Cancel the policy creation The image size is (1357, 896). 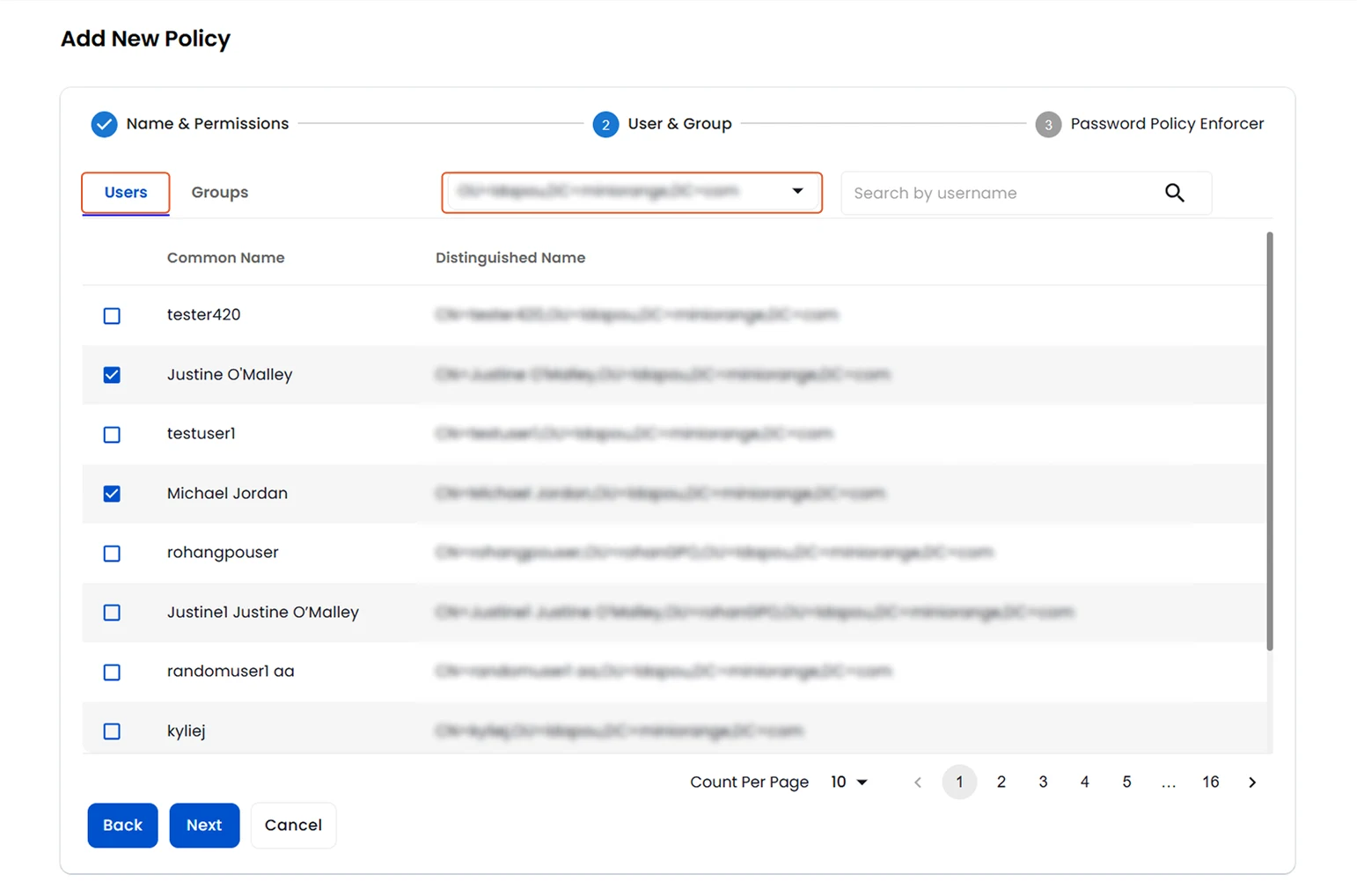(293, 825)
